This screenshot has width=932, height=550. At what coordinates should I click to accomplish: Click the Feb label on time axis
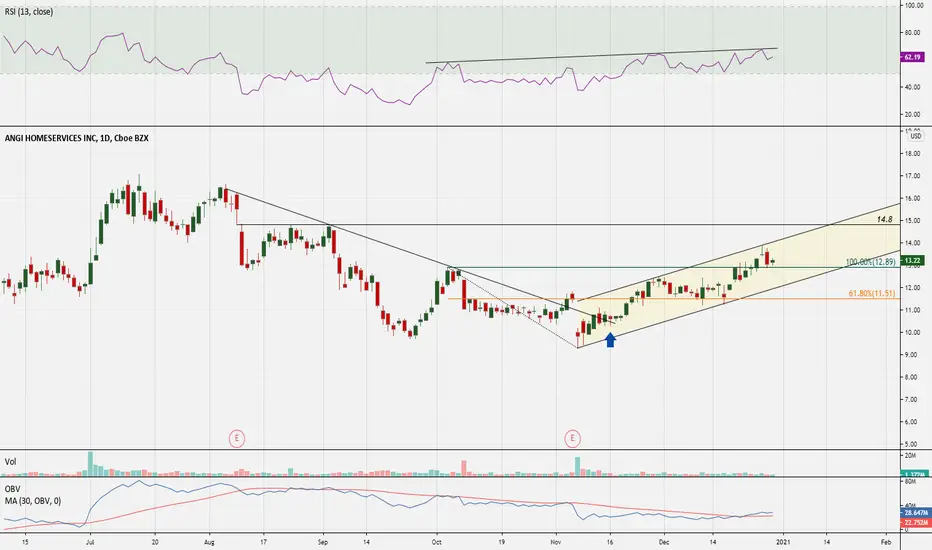[x=886, y=542]
